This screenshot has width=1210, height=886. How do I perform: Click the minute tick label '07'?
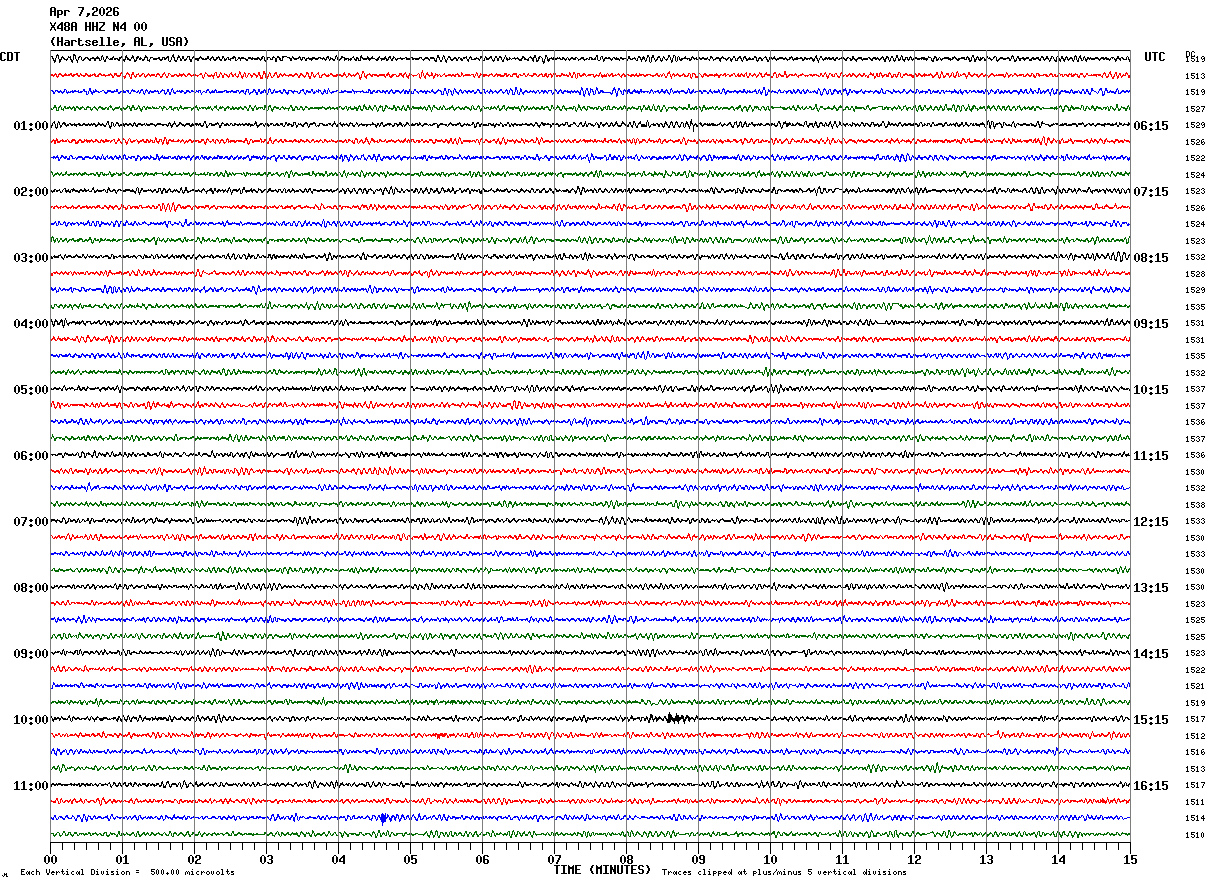(554, 859)
